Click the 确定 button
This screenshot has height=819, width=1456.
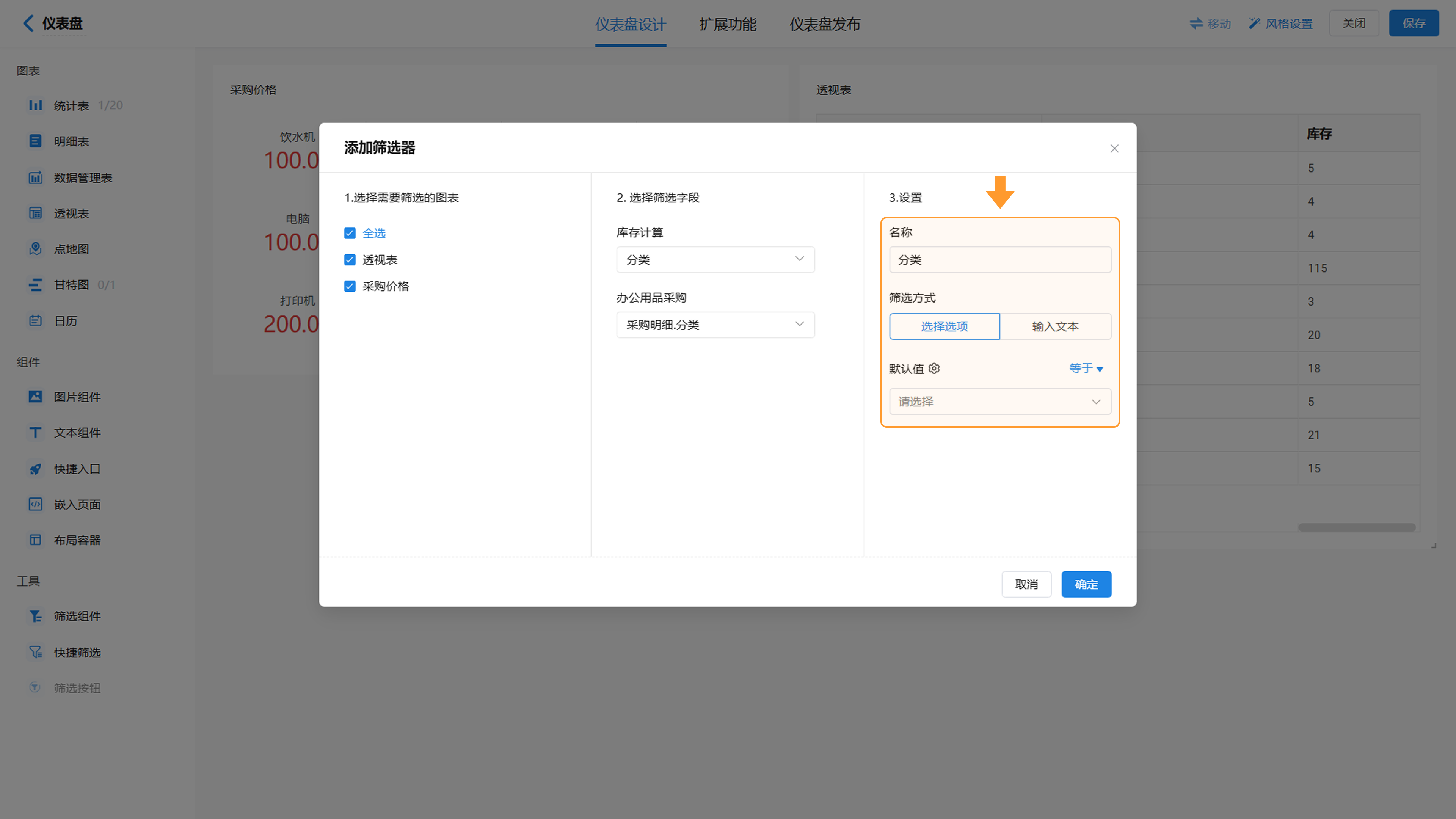click(x=1086, y=584)
